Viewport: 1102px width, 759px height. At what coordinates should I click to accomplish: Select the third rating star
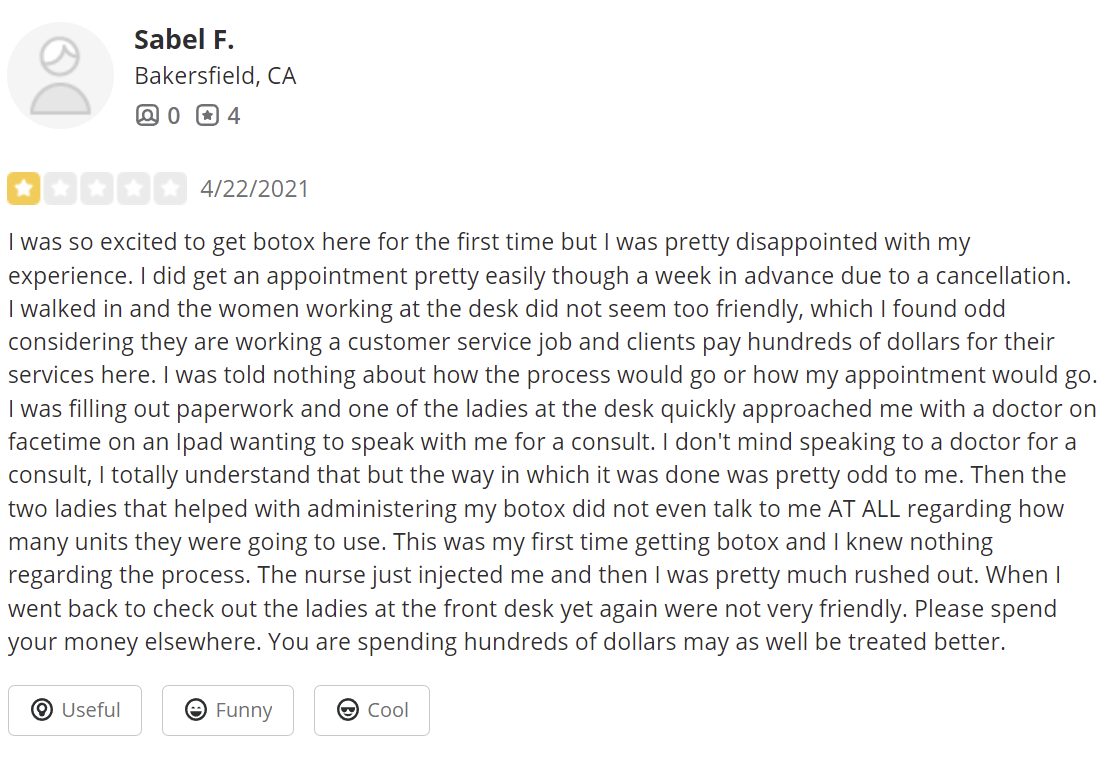tap(97, 188)
